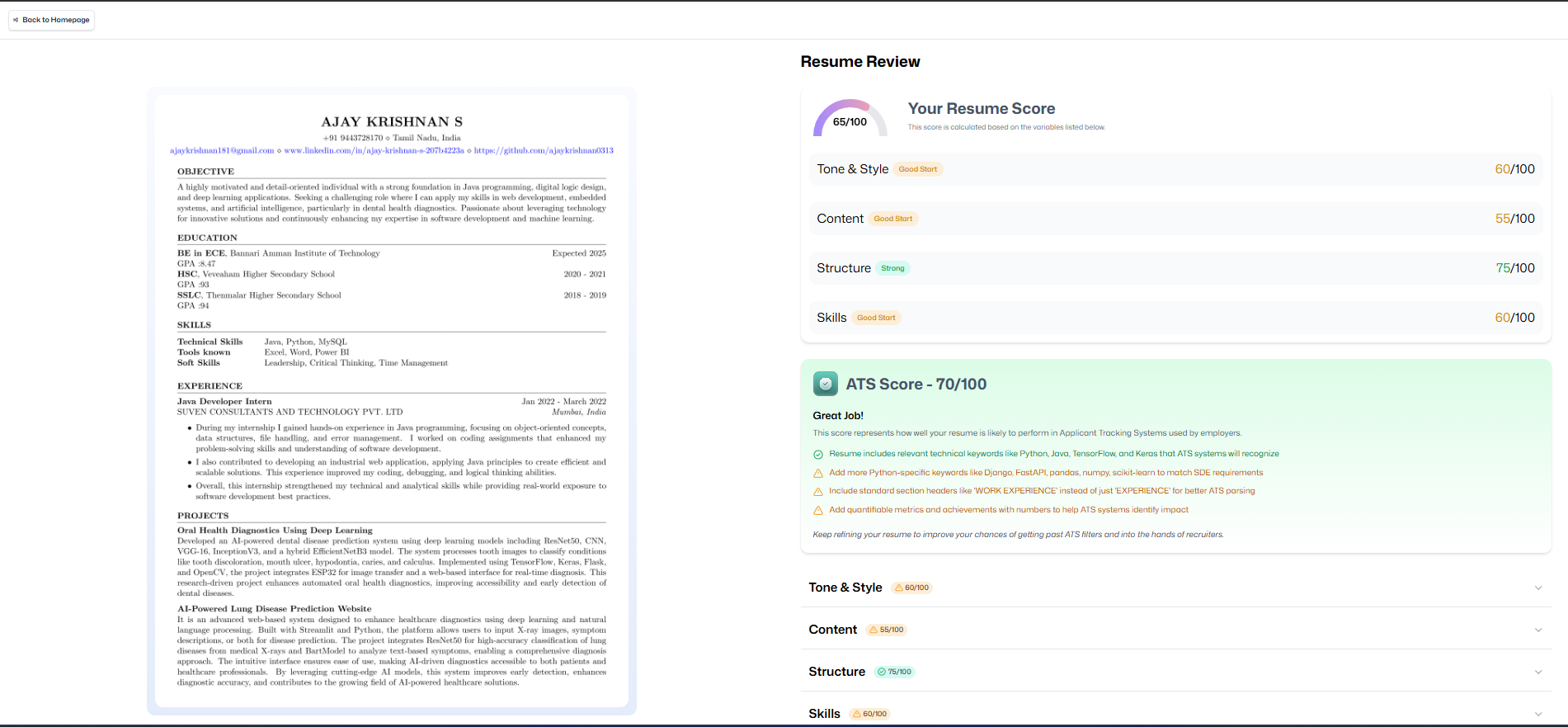Screen dimensions: 1568x727
Task: Expand the Structure accordion chevron
Action: [1537, 672]
